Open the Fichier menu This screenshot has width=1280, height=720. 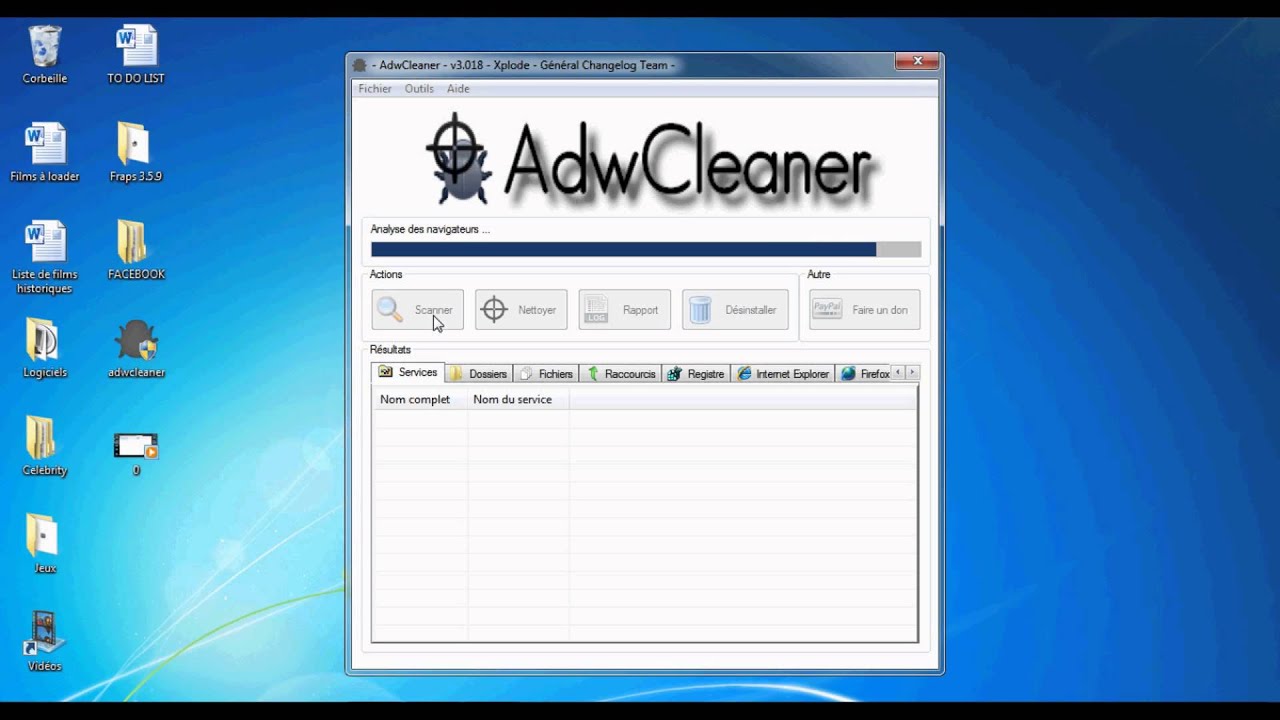(375, 89)
